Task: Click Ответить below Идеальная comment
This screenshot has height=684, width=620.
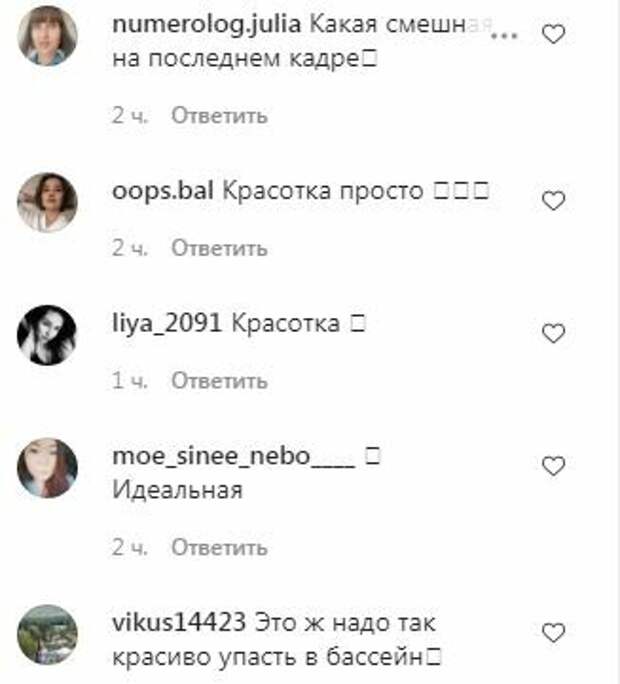Action: (219, 547)
